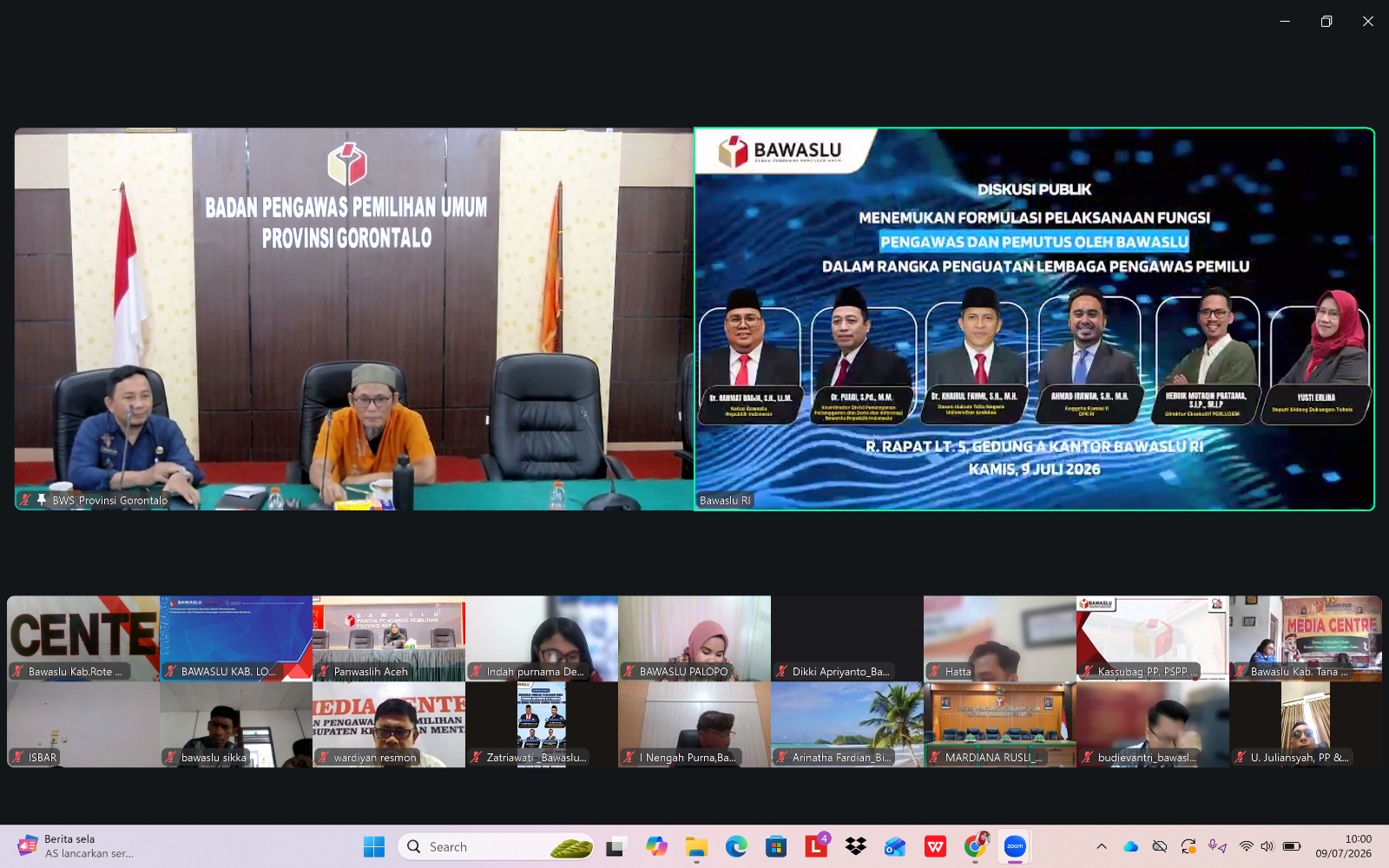Click muted mic icon beside Hatta name

(x=934, y=671)
